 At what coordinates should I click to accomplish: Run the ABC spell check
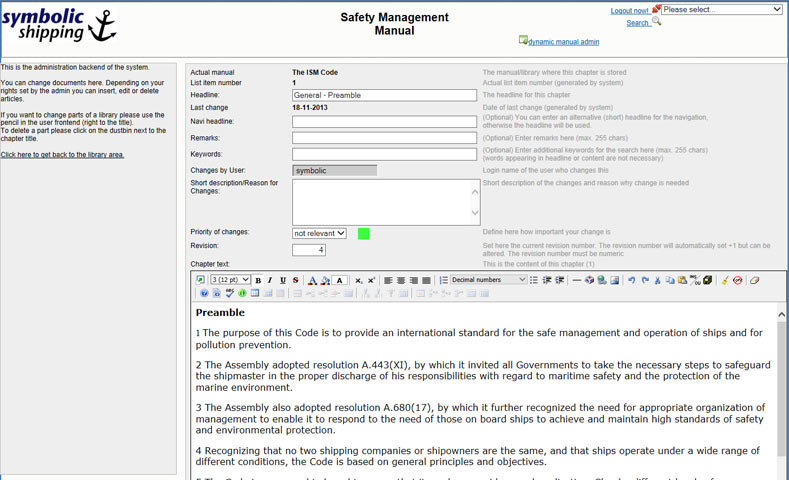[x=230, y=293]
